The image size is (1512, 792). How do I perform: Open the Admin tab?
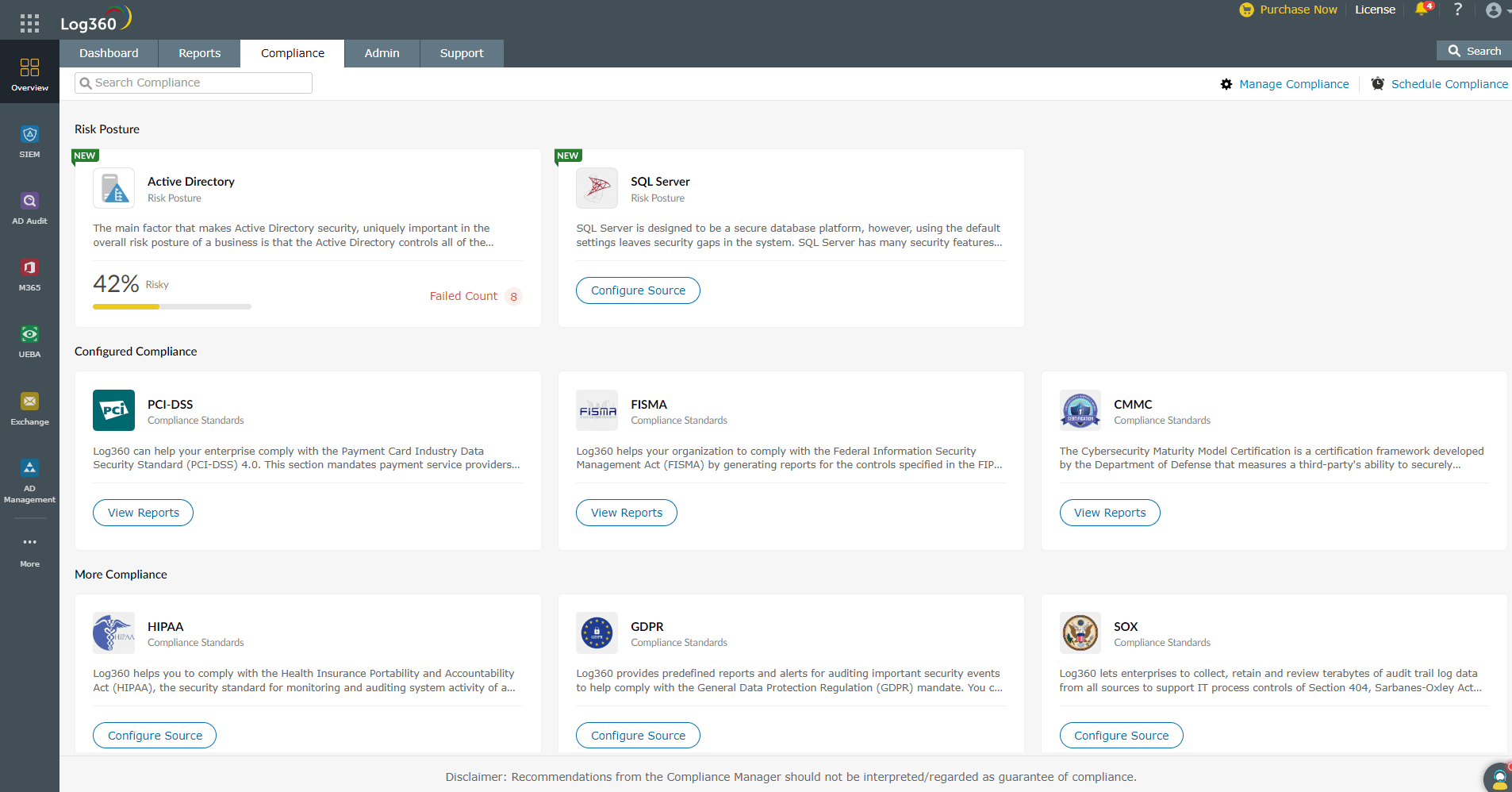(x=382, y=53)
